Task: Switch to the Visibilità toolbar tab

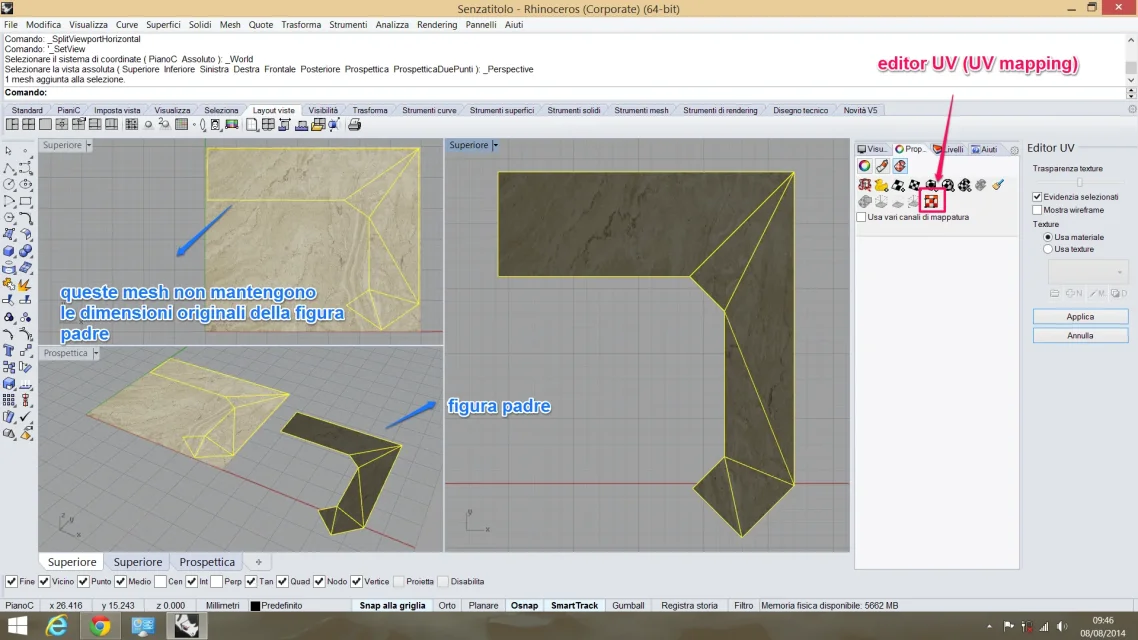Action: [323, 110]
